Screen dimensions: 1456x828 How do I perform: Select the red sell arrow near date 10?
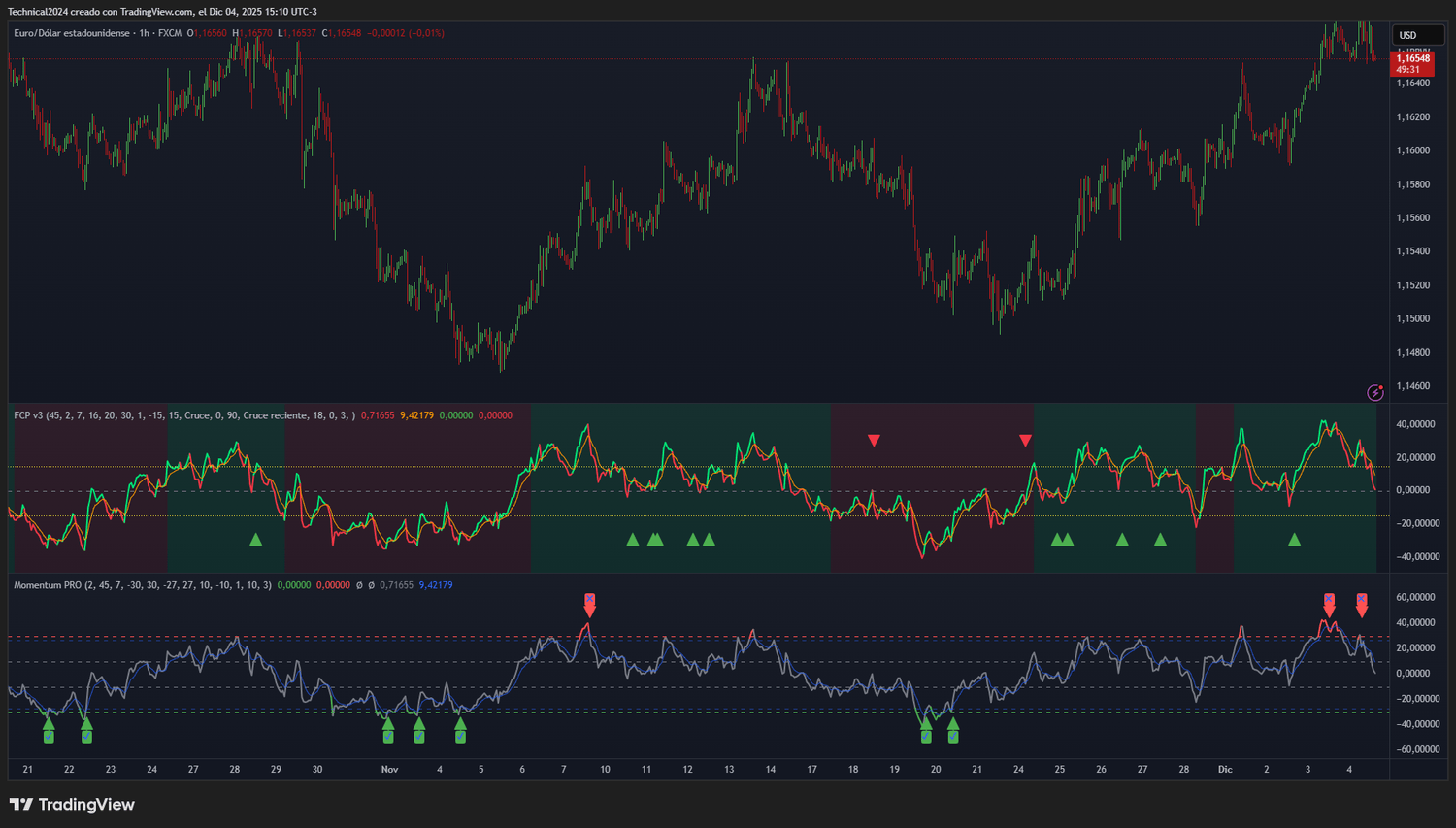point(589,605)
